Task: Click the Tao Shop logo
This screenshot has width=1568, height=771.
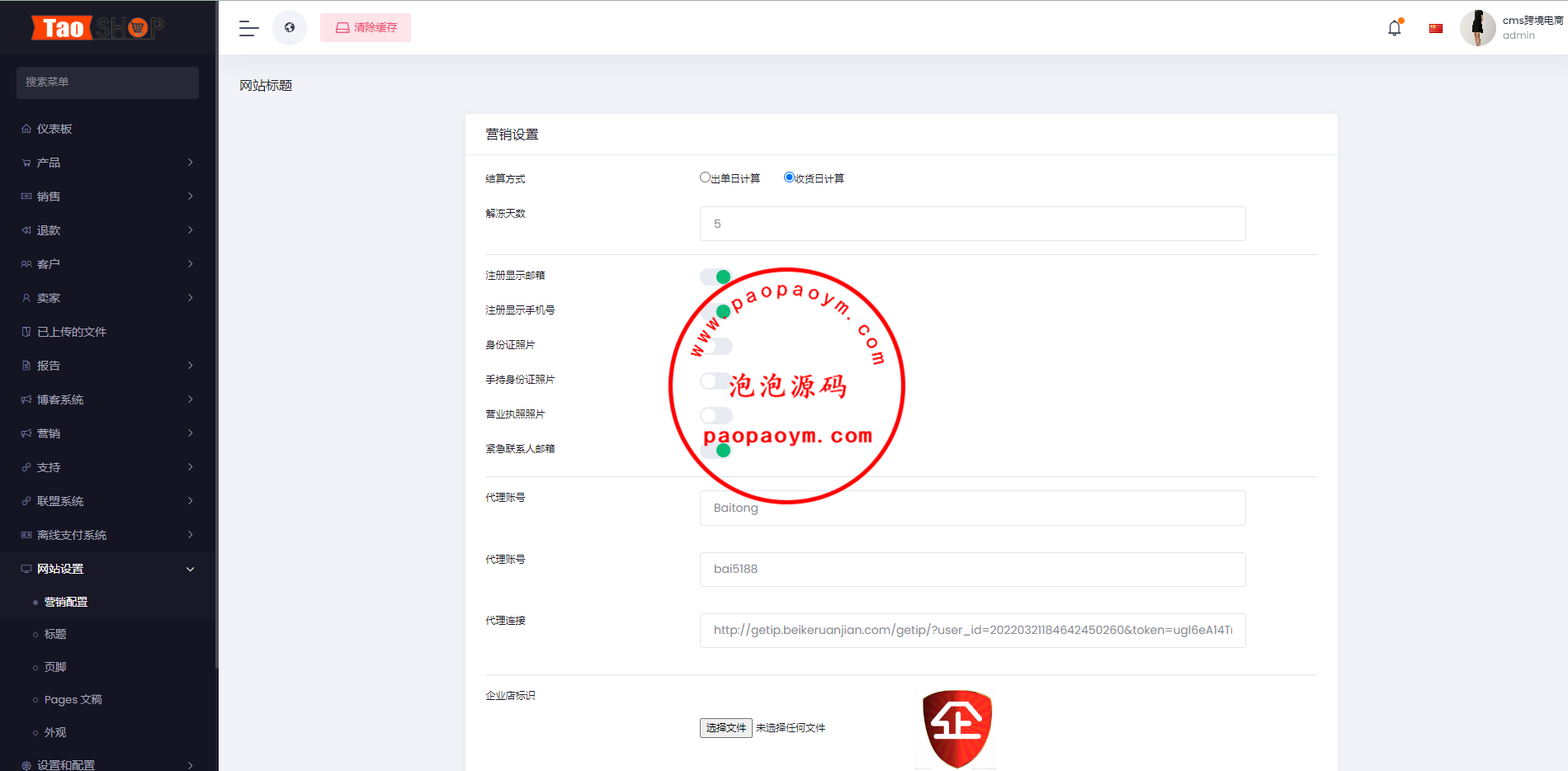Action: [x=97, y=28]
